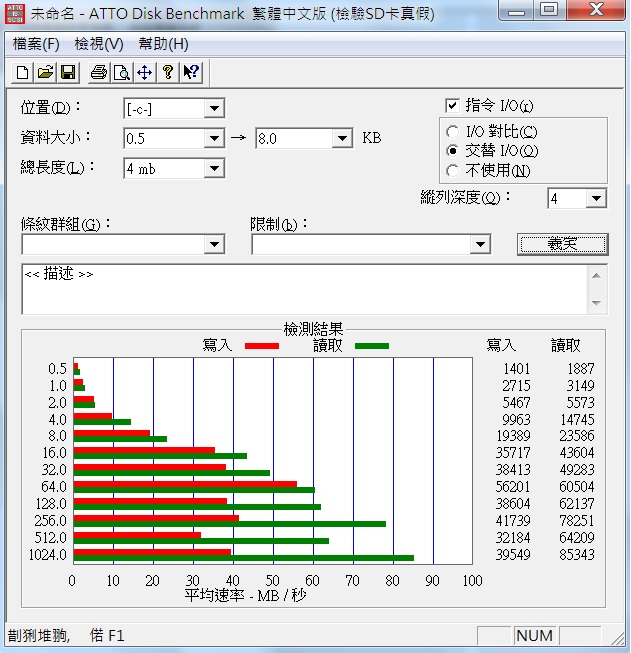The height and width of the screenshot is (653, 631).
Task: Select the 不使用 radio button
Action: [452, 170]
